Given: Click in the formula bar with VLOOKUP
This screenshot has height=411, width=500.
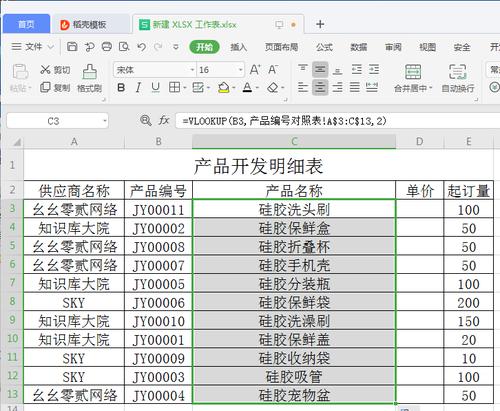Looking at the screenshot, I should coord(337,121).
